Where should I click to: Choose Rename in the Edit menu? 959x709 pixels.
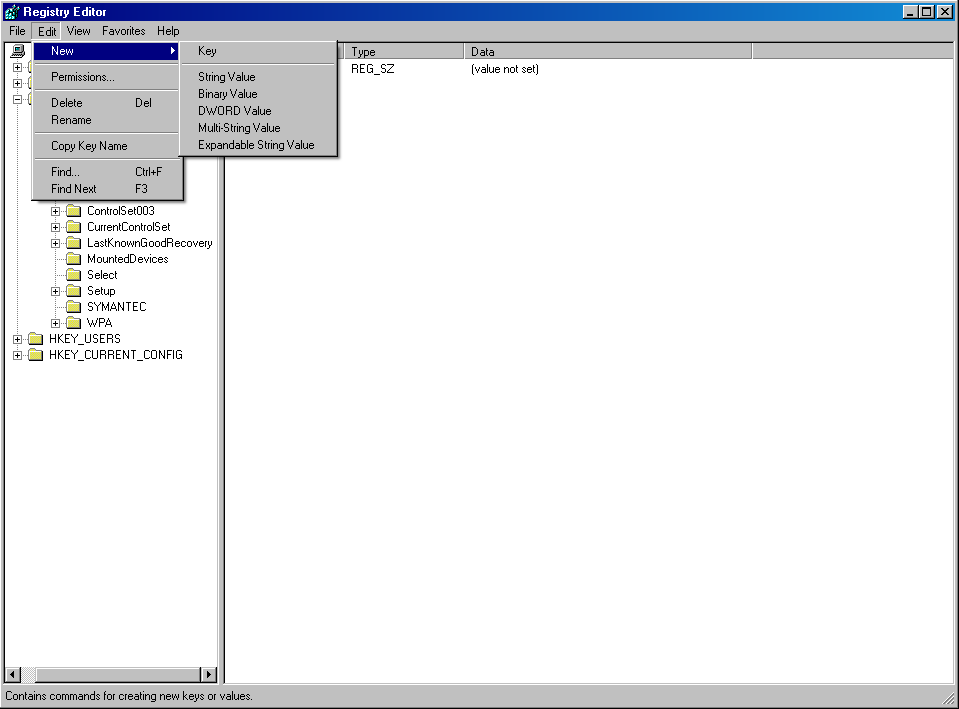tap(106, 120)
